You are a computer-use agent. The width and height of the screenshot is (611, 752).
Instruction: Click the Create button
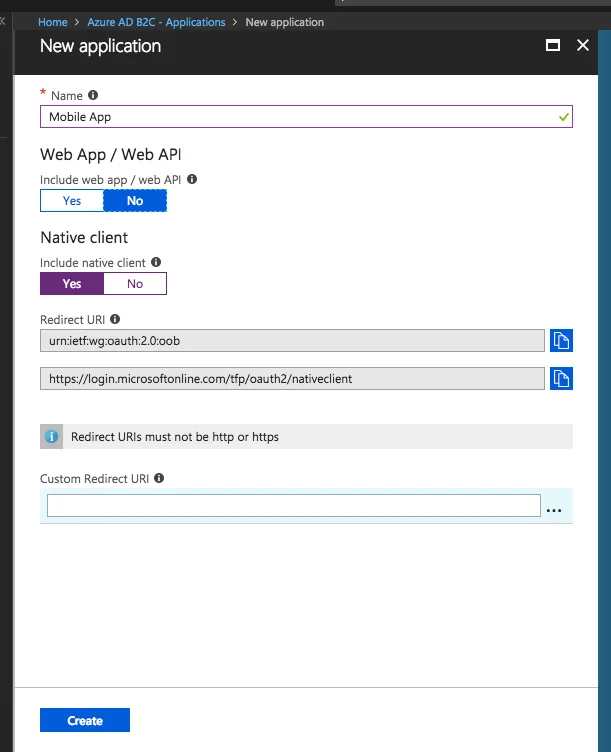(85, 720)
